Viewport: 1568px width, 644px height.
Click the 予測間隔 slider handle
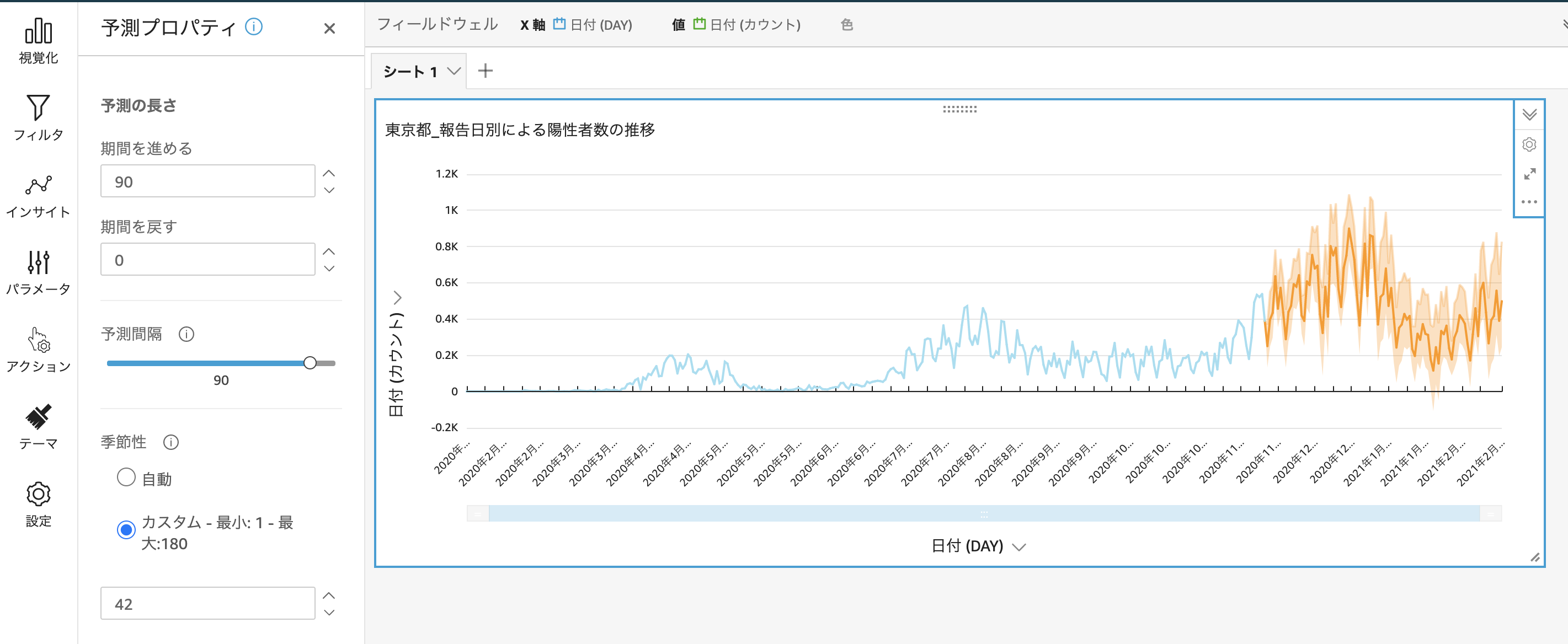pos(310,363)
